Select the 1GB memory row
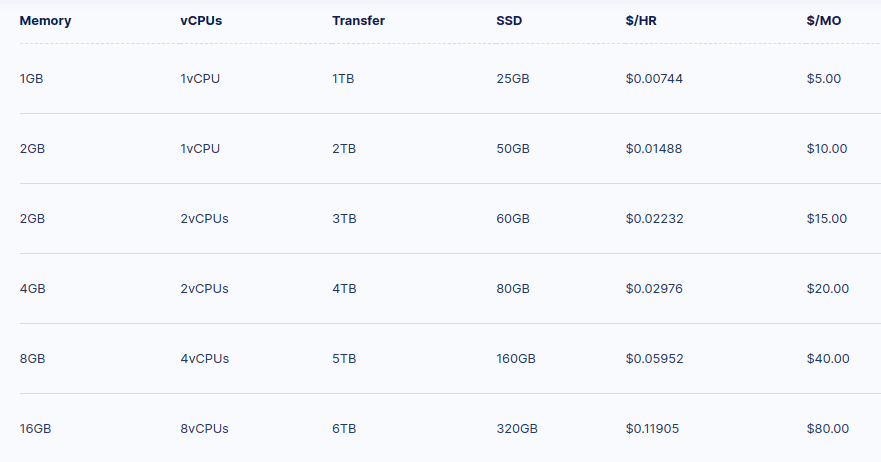881x462 pixels. (x=31, y=78)
